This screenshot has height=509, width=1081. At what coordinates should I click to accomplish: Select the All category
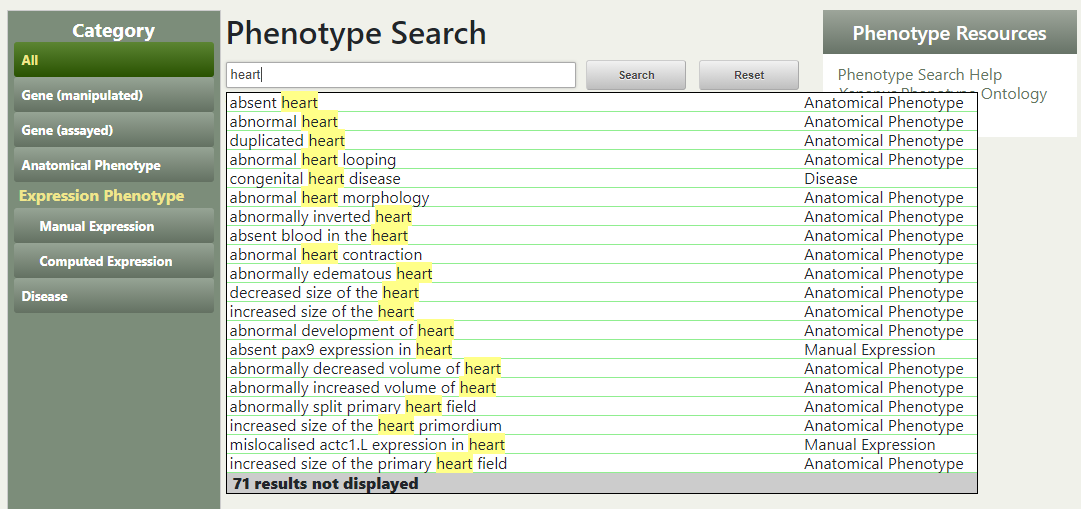[113, 60]
